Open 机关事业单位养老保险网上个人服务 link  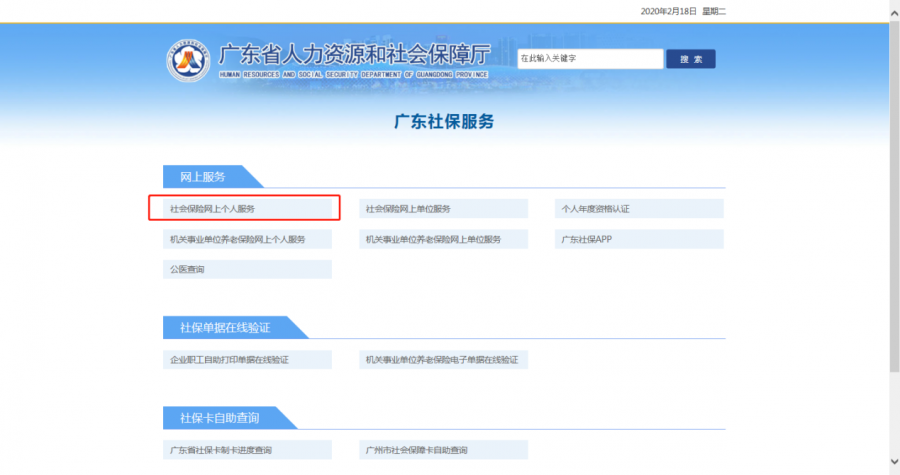[x=247, y=239]
